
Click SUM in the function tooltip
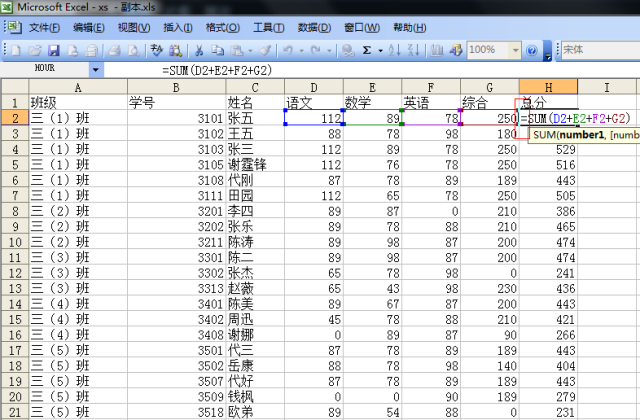pos(545,134)
